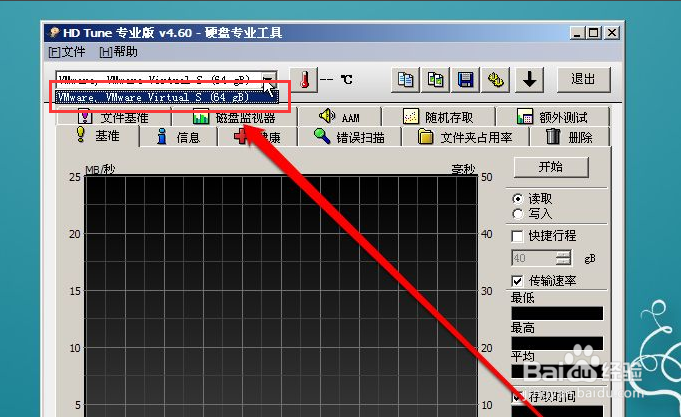Open the options wrench icon
The width and height of the screenshot is (681, 417).
pos(496,80)
